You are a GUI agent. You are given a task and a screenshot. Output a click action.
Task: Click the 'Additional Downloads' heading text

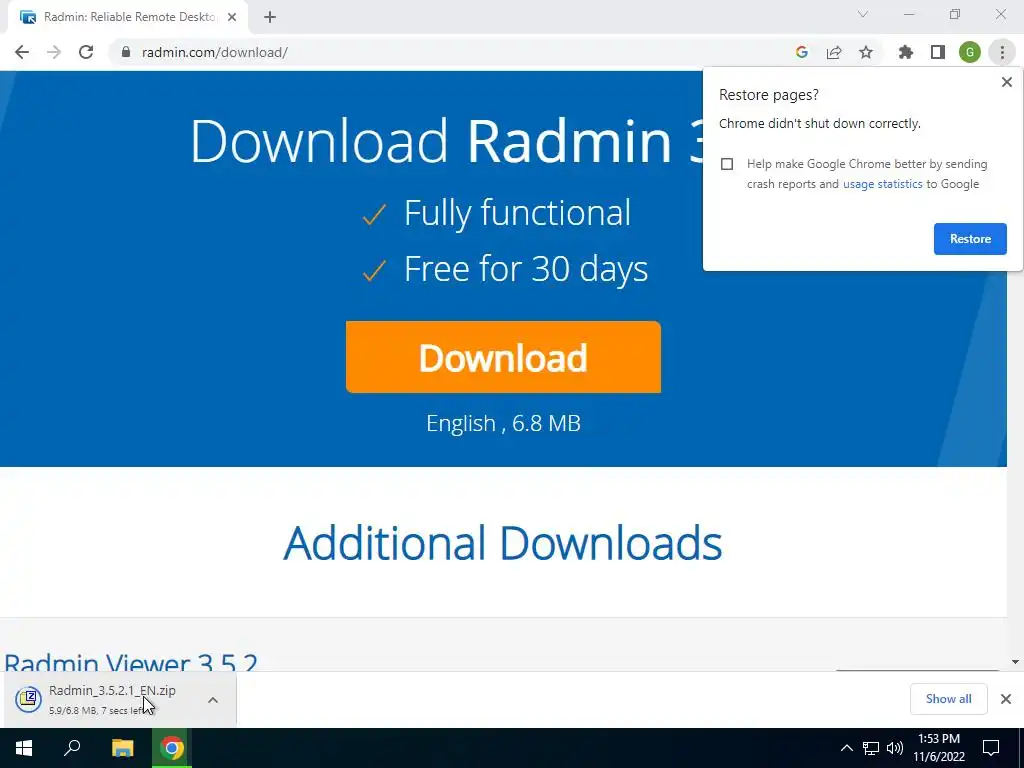point(502,543)
